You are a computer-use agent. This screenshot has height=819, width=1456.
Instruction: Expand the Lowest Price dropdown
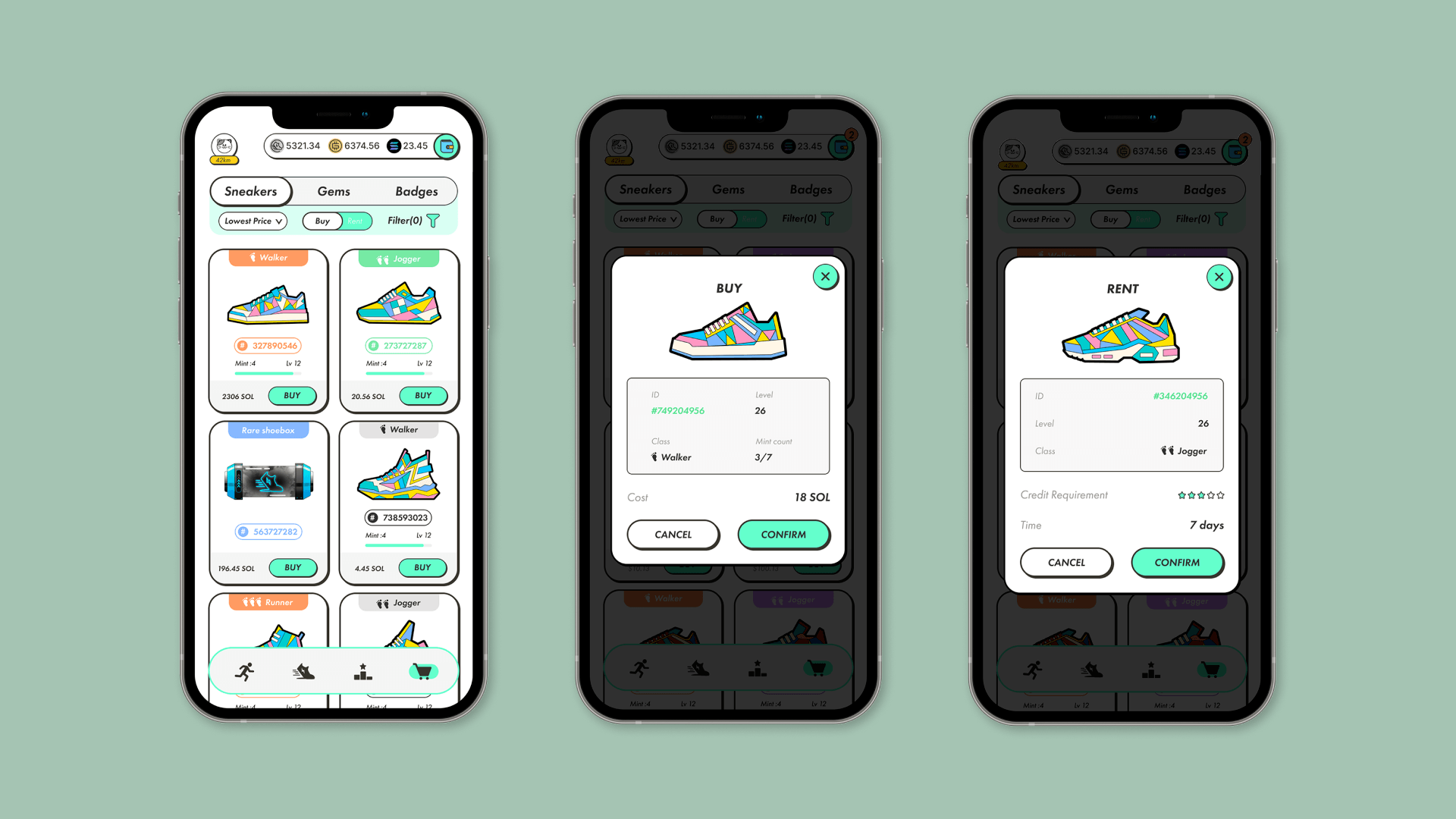(250, 220)
